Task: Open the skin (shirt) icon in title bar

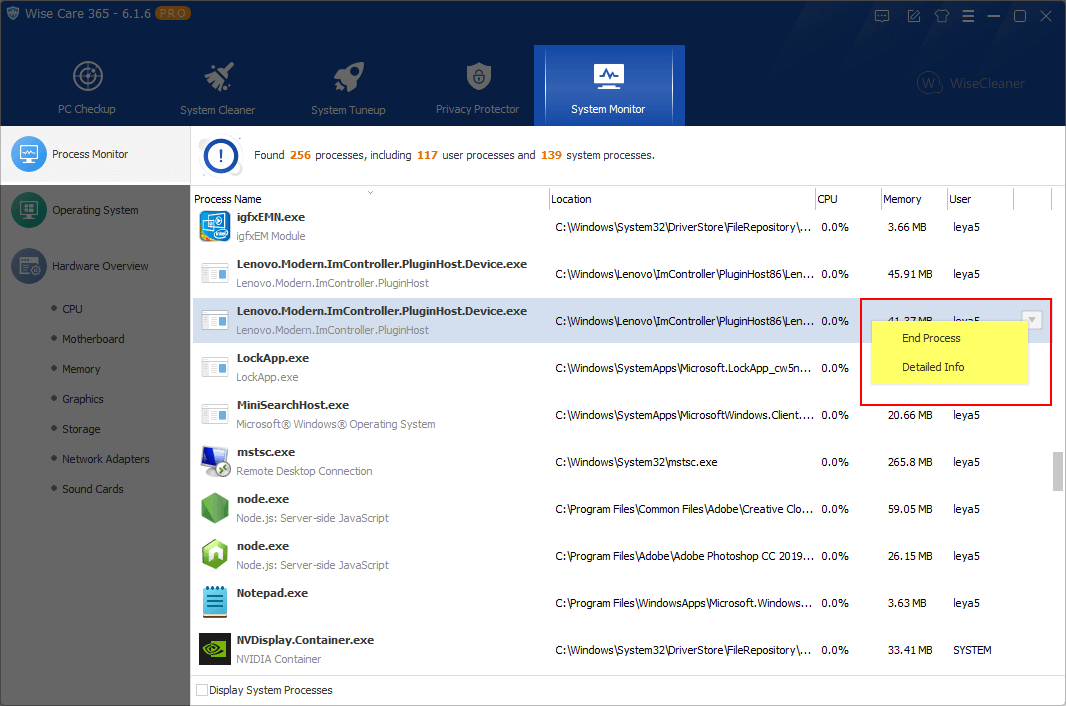Action: (x=942, y=16)
